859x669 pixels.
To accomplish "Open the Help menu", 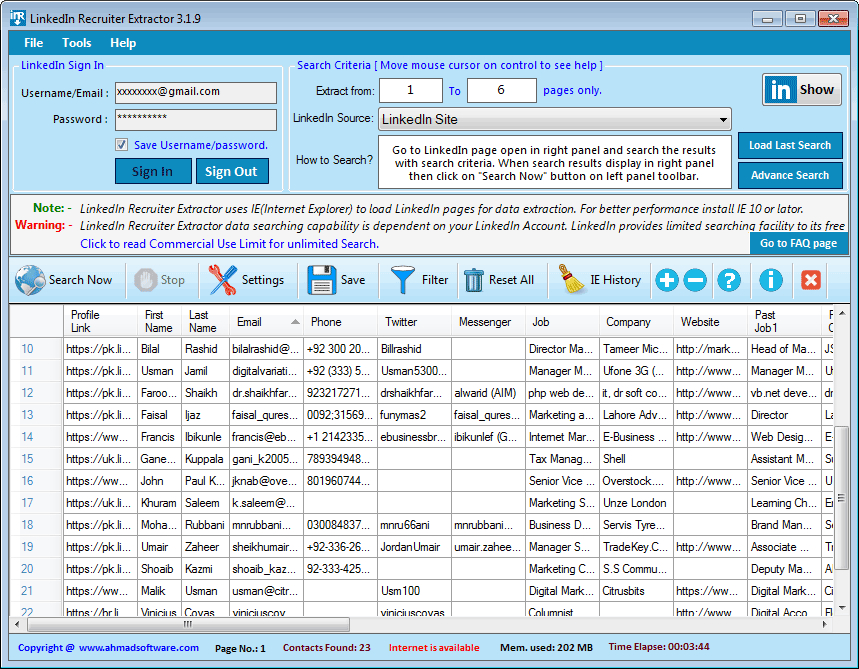I will 123,43.
